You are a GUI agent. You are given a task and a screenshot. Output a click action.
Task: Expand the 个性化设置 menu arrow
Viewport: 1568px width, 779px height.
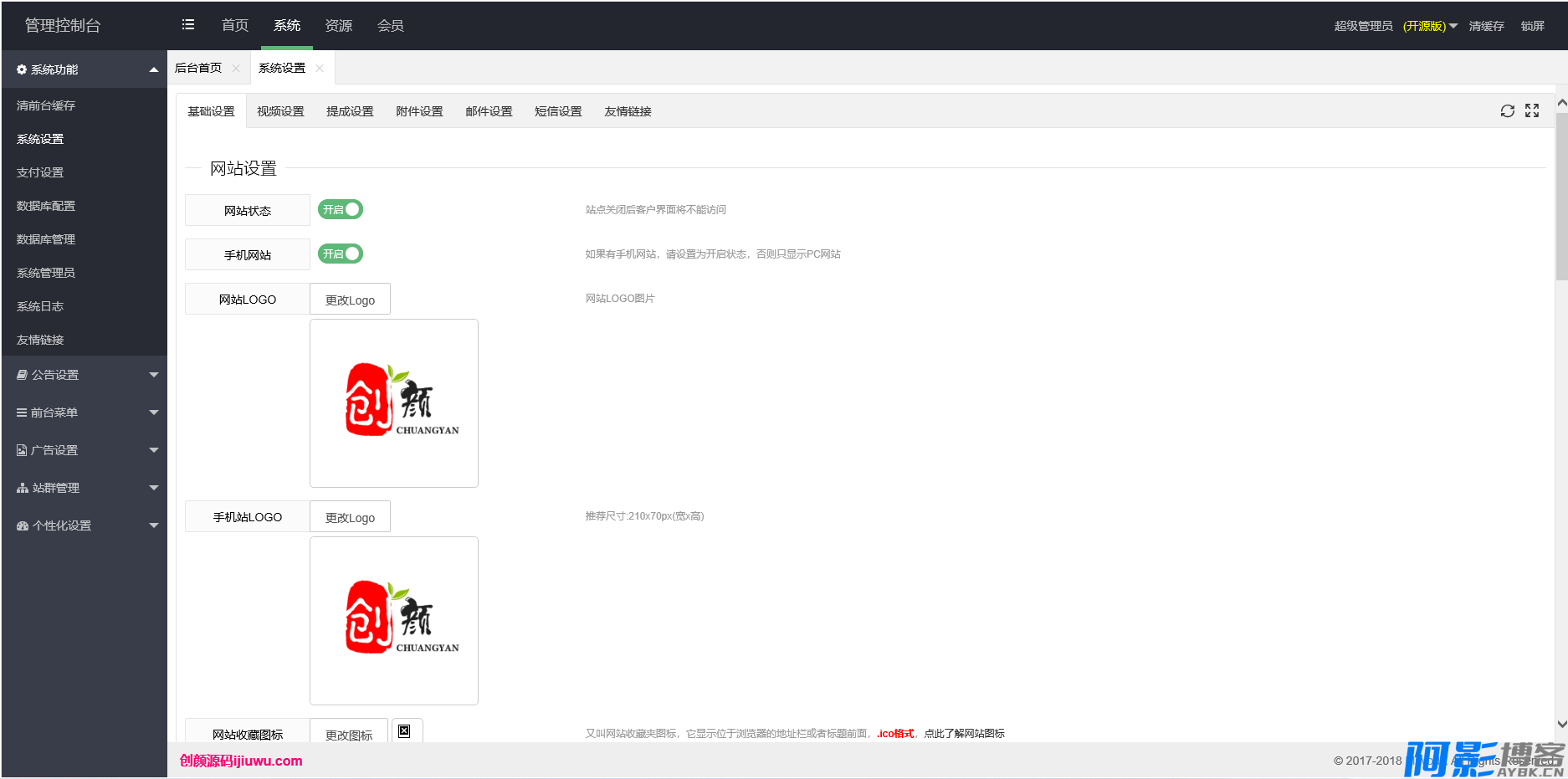click(x=154, y=525)
